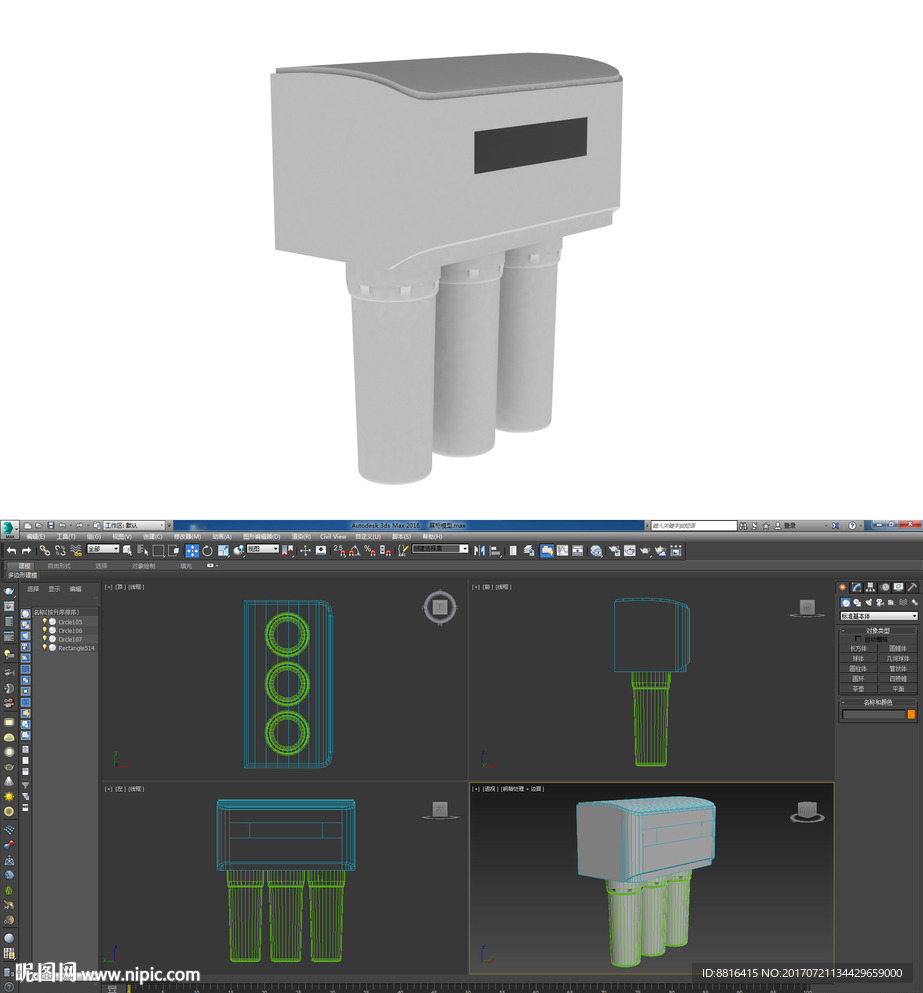Open the Utilities hammer panel icon
Image resolution: width=923 pixels, height=993 pixels.
(912, 588)
